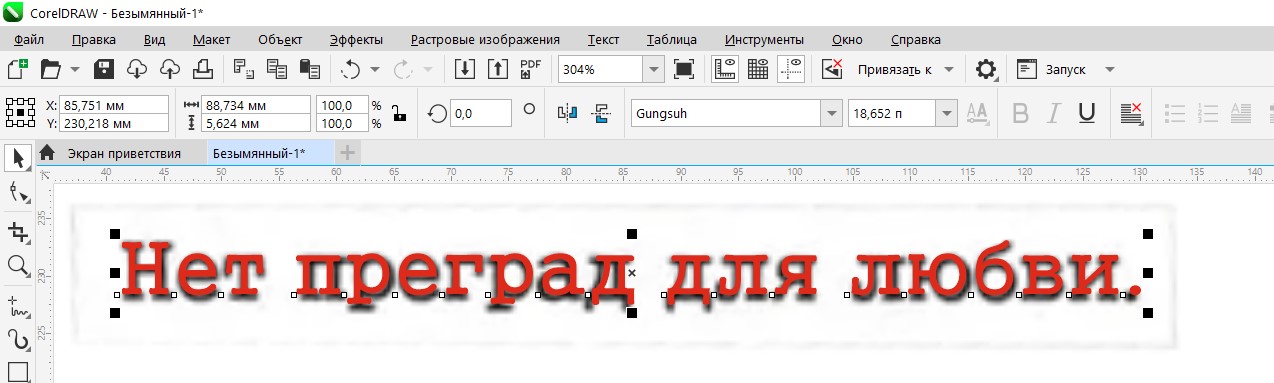The width and height of the screenshot is (1274, 383).
Task: Open the Файл menu
Action: [x=29, y=40]
